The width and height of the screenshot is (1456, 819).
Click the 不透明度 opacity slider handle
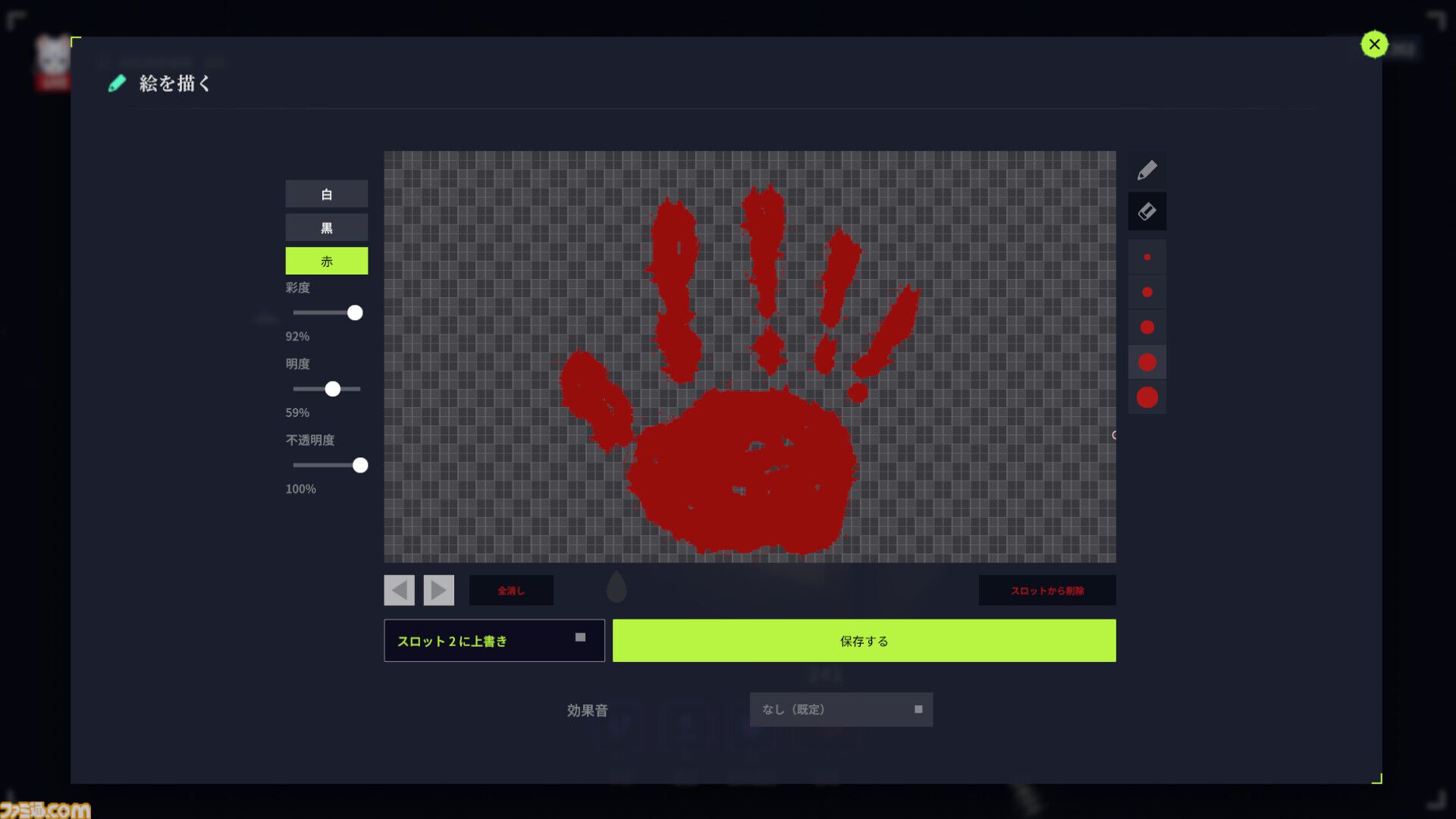click(360, 465)
